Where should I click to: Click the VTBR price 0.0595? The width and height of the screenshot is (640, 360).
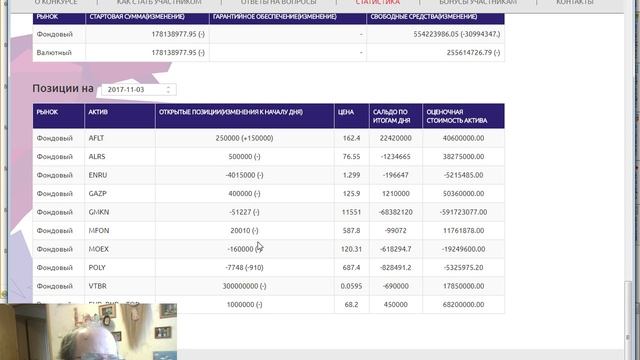(351, 286)
